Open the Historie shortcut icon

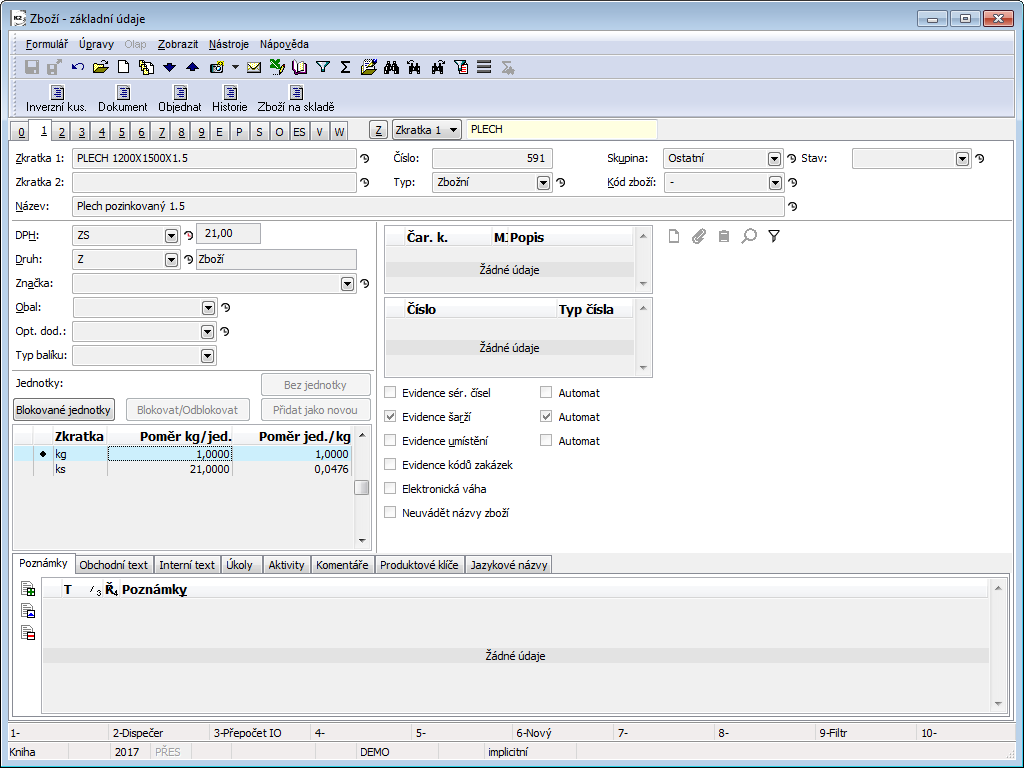click(229, 98)
